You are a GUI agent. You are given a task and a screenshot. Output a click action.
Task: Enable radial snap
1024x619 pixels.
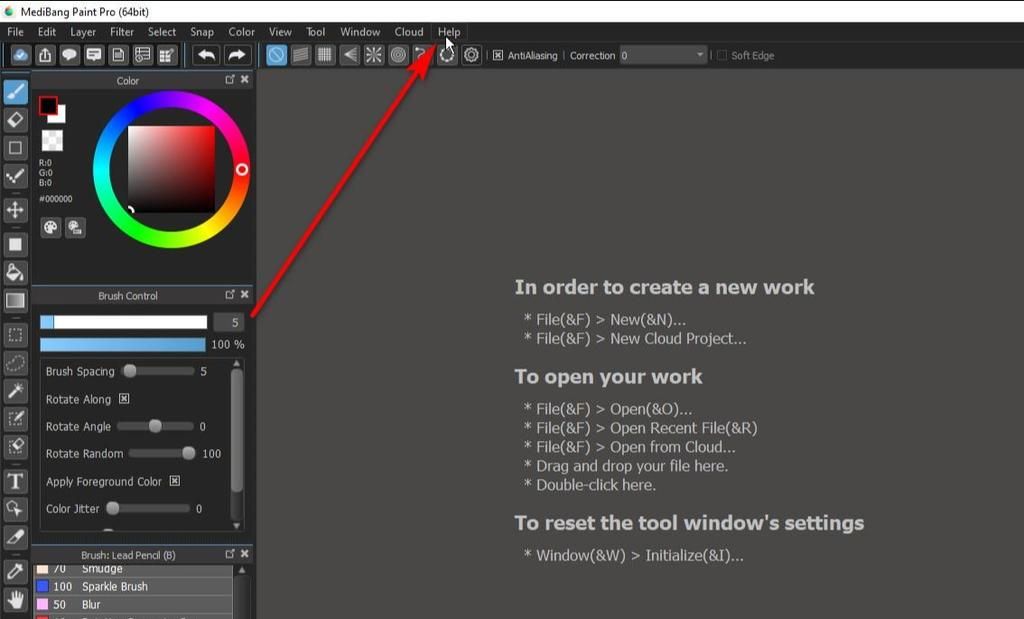point(374,56)
